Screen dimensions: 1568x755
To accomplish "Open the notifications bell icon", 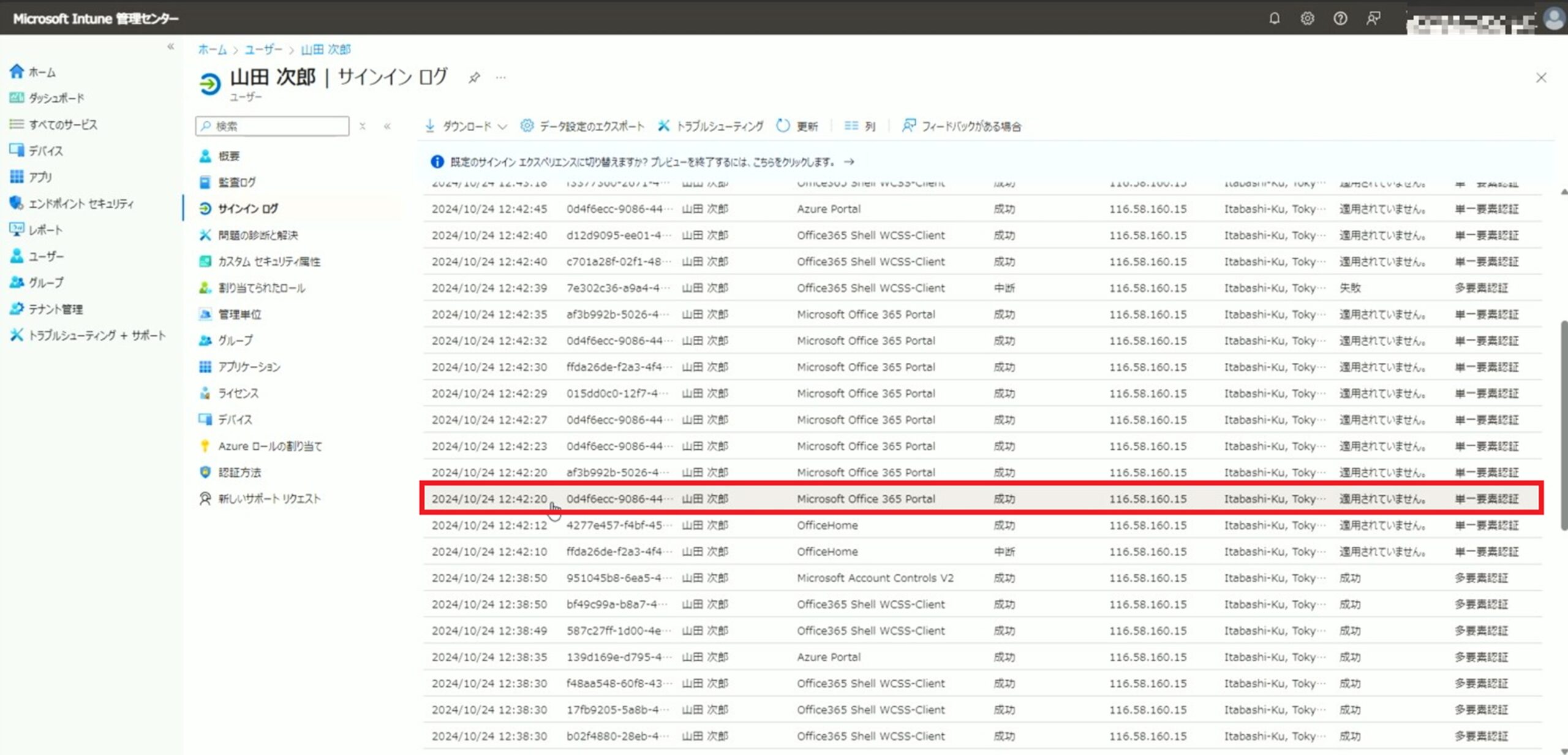I will coord(1274,18).
